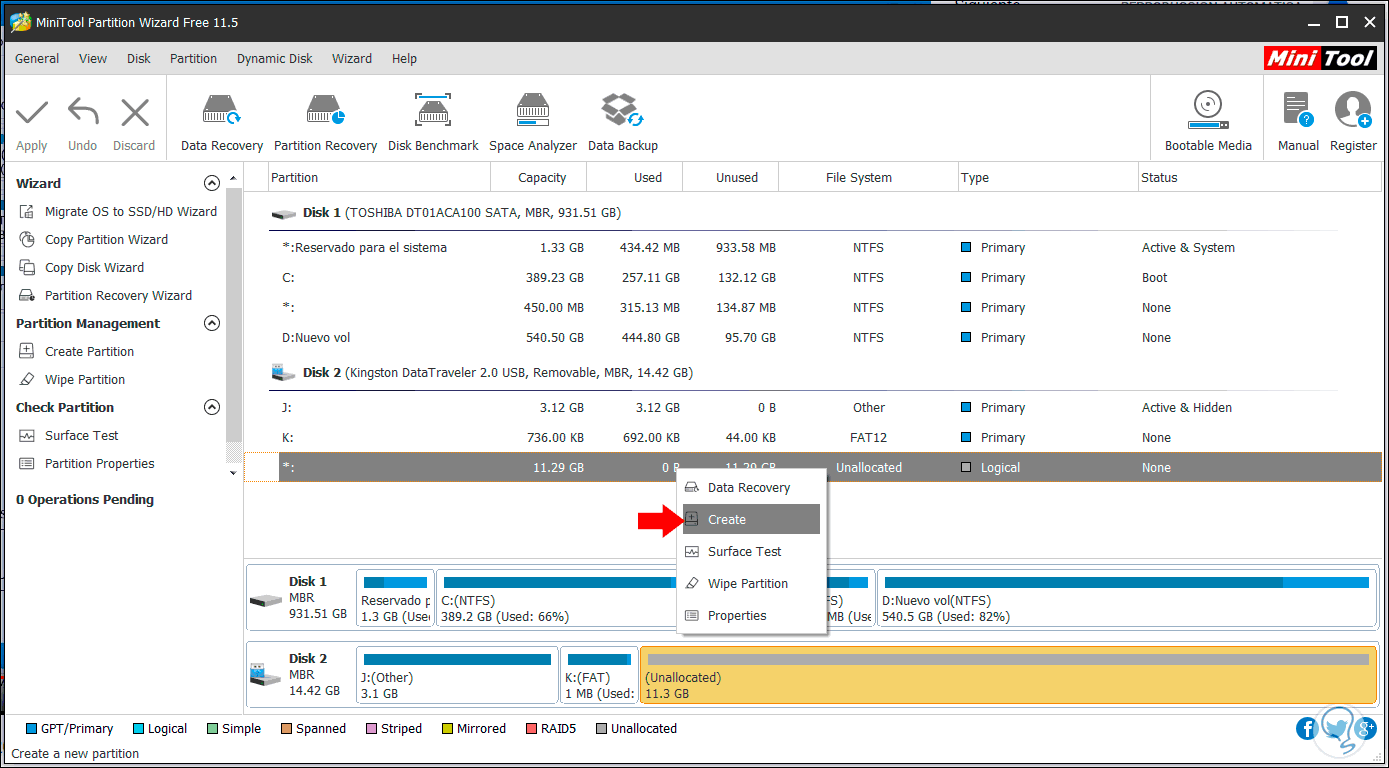Screen dimensions: 1389x768
Task: Choose Wipe Partition in the context menu
Action: point(749,584)
